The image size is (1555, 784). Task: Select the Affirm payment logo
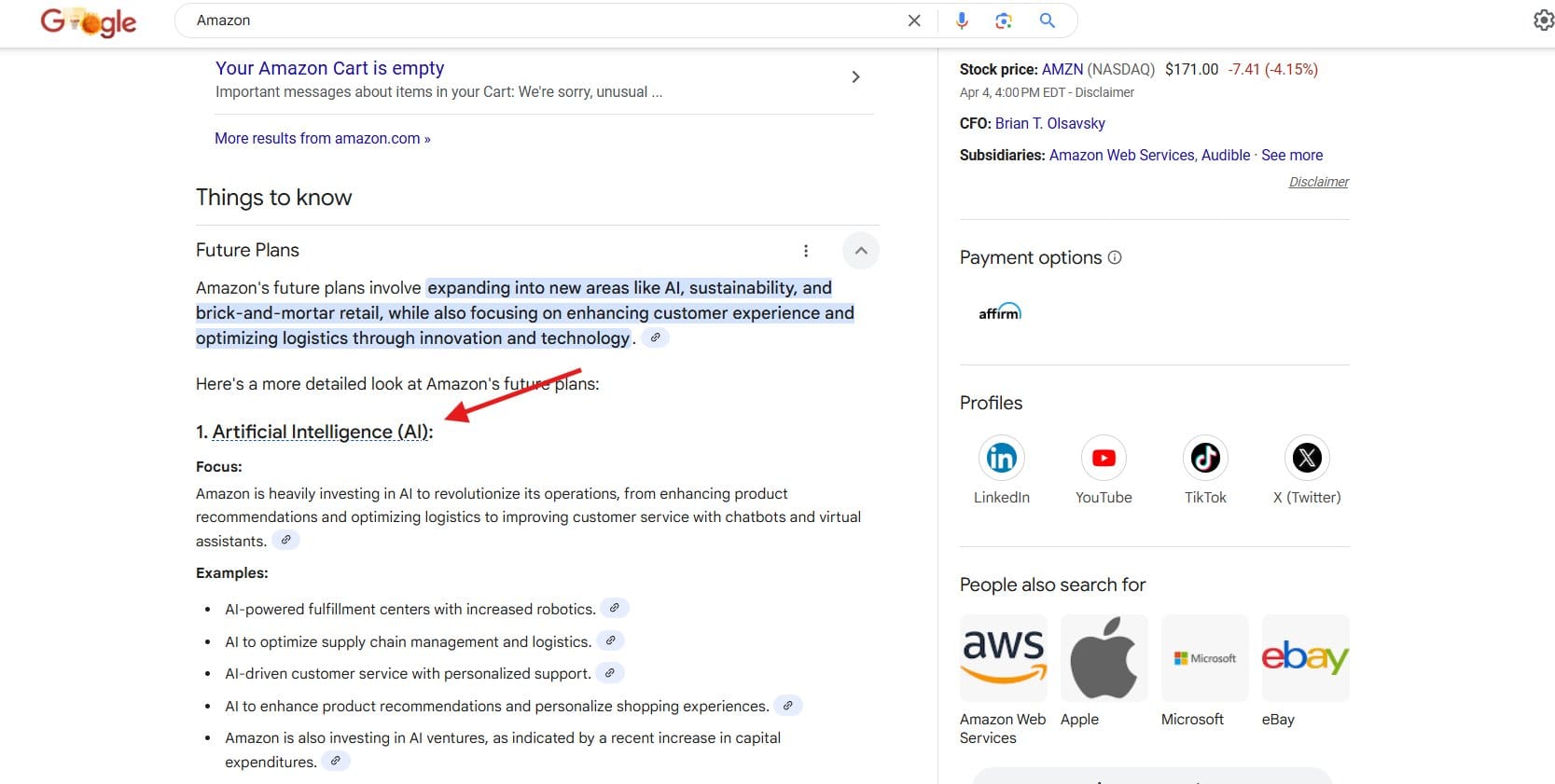(x=1000, y=312)
